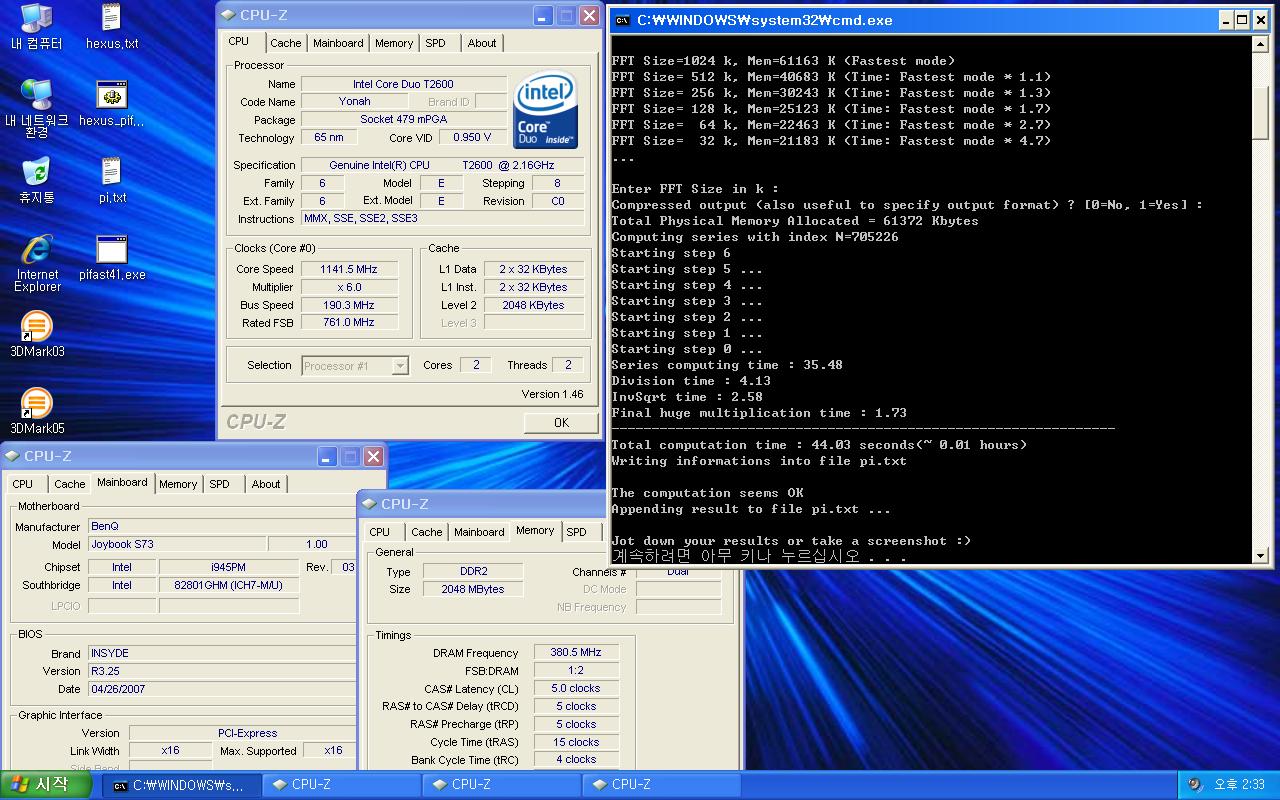Click Package field Socket 479 mPGA
The image size is (1280, 800).
click(403, 120)
